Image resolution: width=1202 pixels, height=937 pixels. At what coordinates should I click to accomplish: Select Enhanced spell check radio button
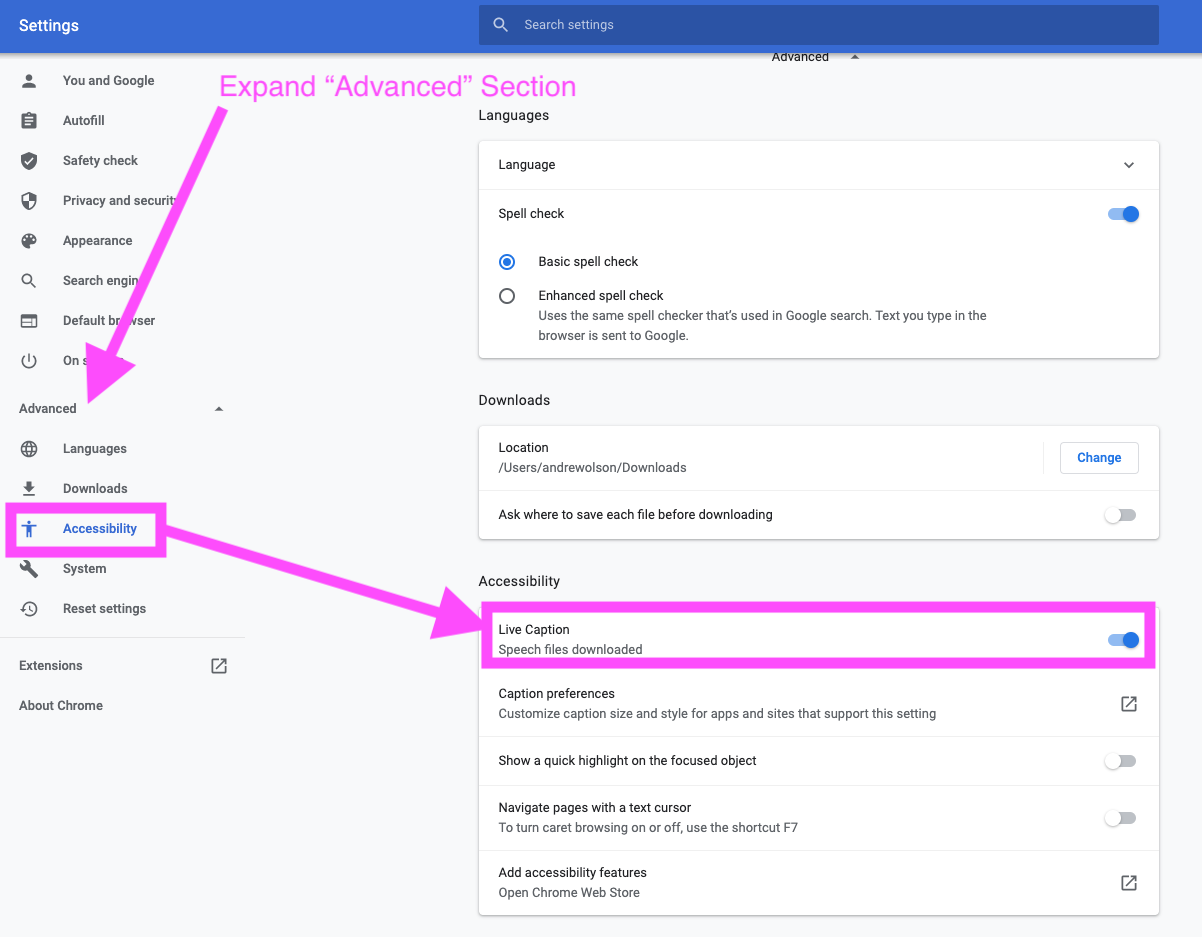pos(507,296)
